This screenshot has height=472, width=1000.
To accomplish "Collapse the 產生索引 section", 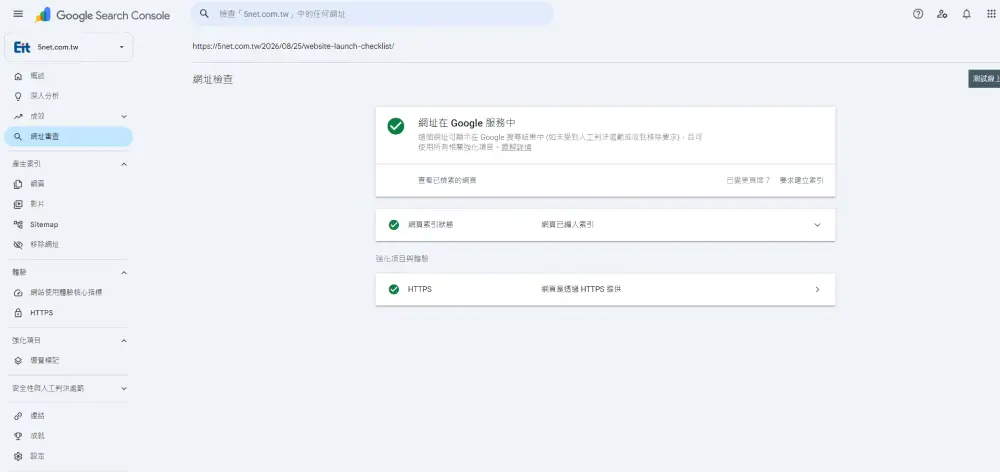I will click(124, 164).
